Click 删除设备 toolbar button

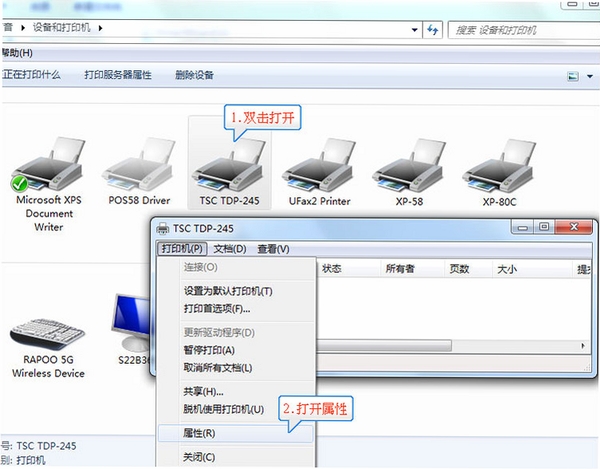194,75
